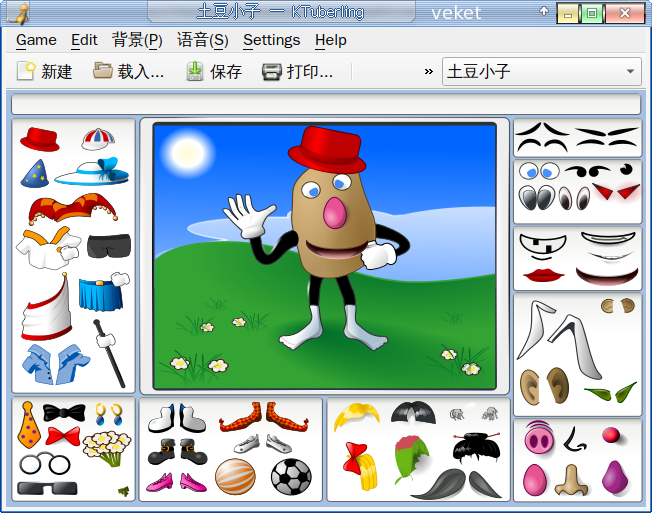Expand the toolbar overflow chevron »
The width and height of the screenshot is (652, 513).
tap(428, 72)
